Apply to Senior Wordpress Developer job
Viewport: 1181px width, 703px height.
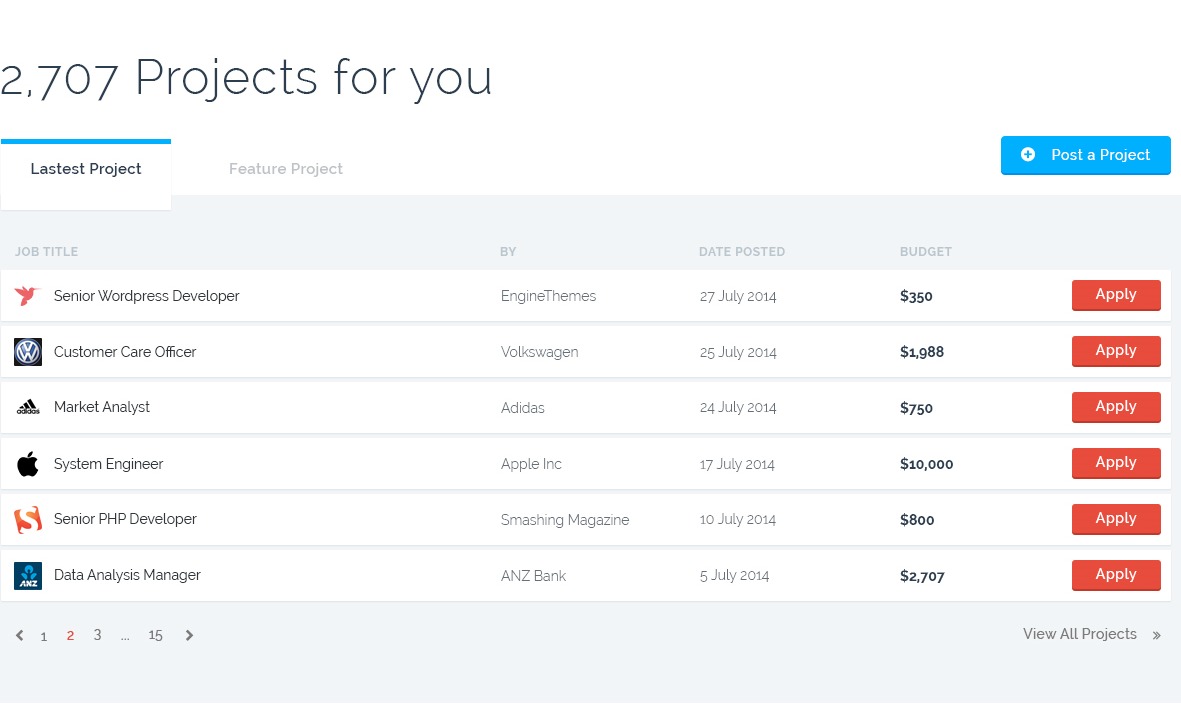pos(1115,295)
